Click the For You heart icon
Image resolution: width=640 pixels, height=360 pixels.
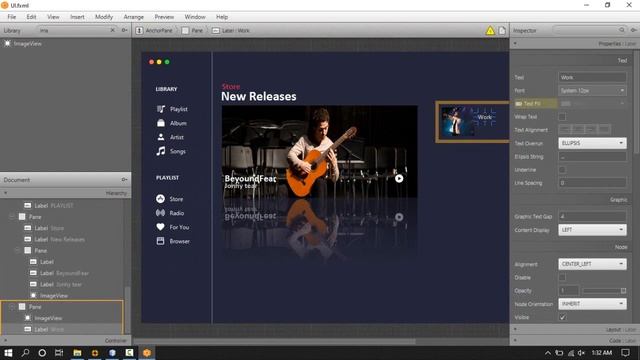(x=160, y=227)
